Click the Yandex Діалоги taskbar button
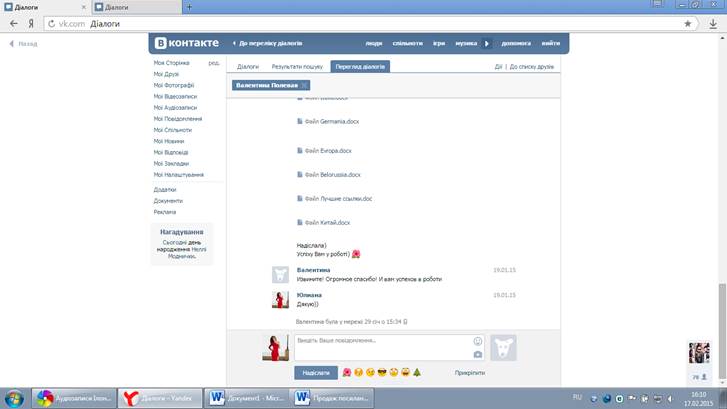 tap(160, 398)
